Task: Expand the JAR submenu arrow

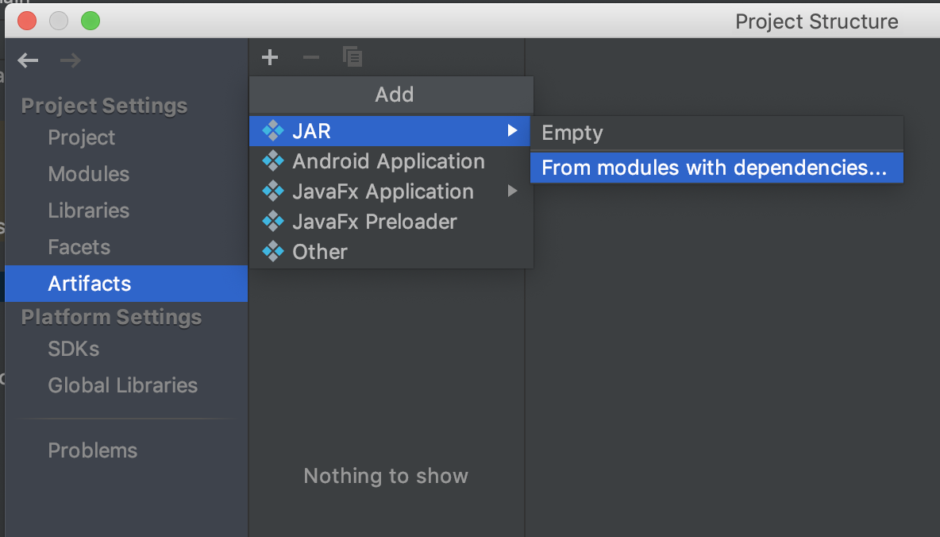Action: 512,131
